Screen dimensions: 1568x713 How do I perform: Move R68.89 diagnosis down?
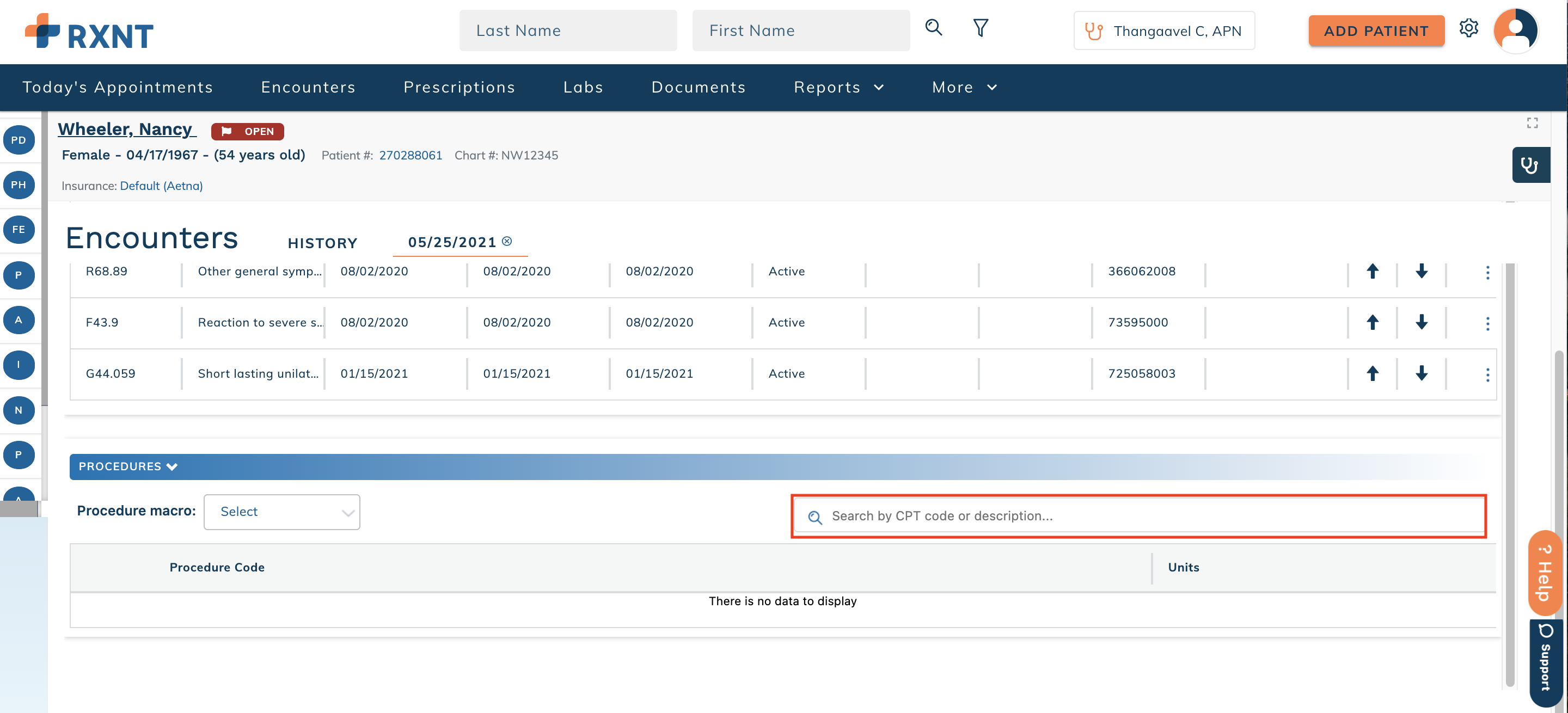(1420, 272)
